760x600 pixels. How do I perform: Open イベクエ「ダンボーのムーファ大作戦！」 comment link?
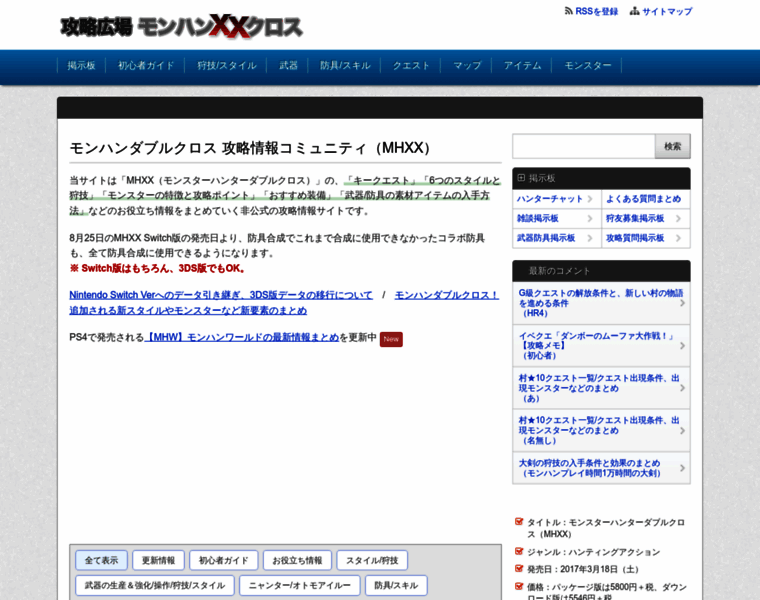(601, 346)
